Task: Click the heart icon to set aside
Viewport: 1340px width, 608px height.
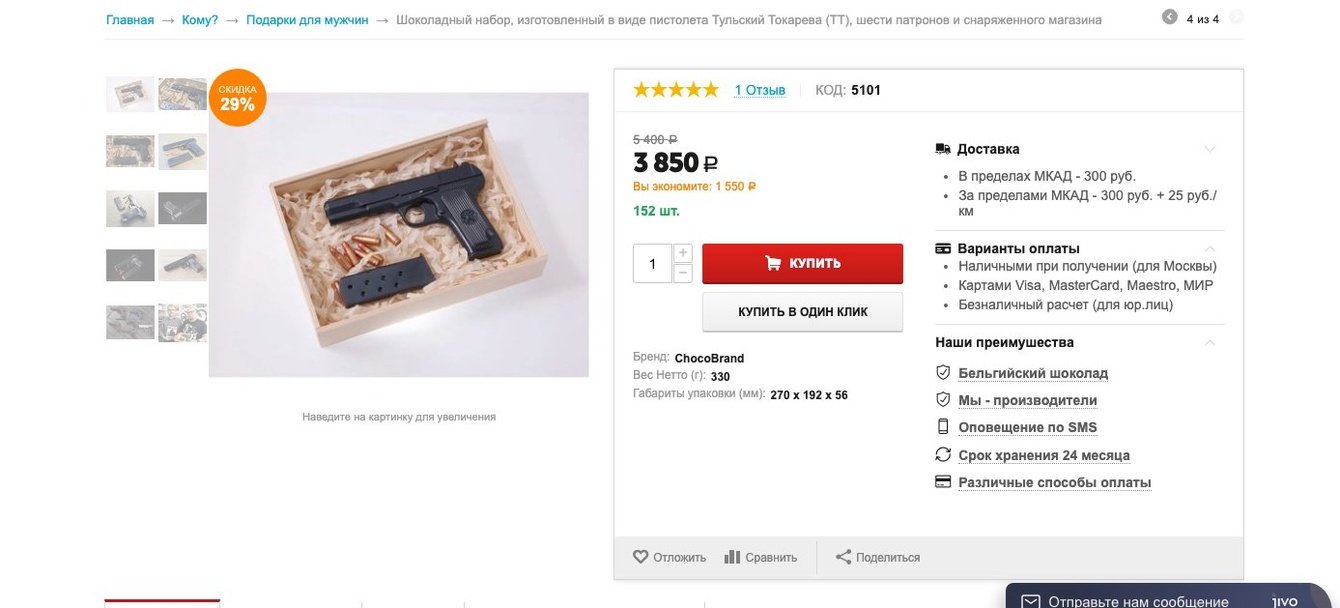Action: 641,557
